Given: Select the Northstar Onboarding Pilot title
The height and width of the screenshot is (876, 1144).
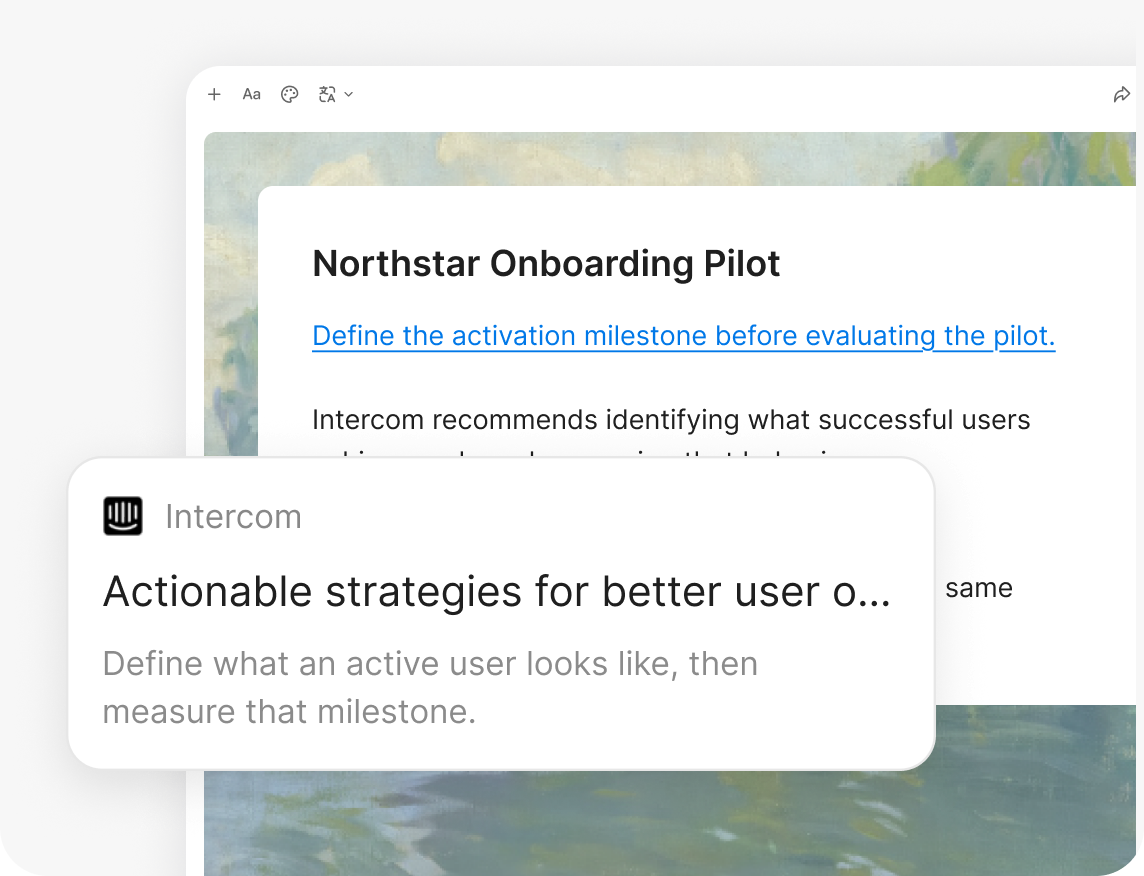Looking at the screenshot, I should (546, 263).
